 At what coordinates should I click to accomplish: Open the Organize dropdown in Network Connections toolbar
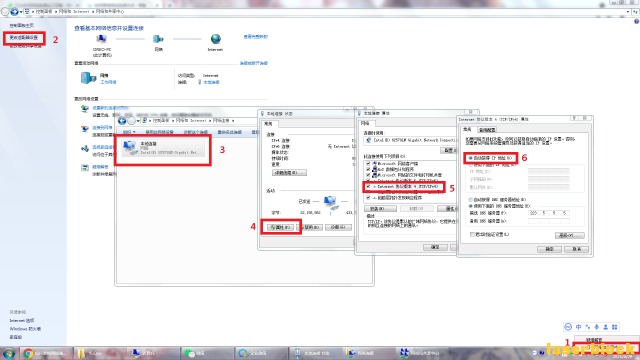point(129,132)
